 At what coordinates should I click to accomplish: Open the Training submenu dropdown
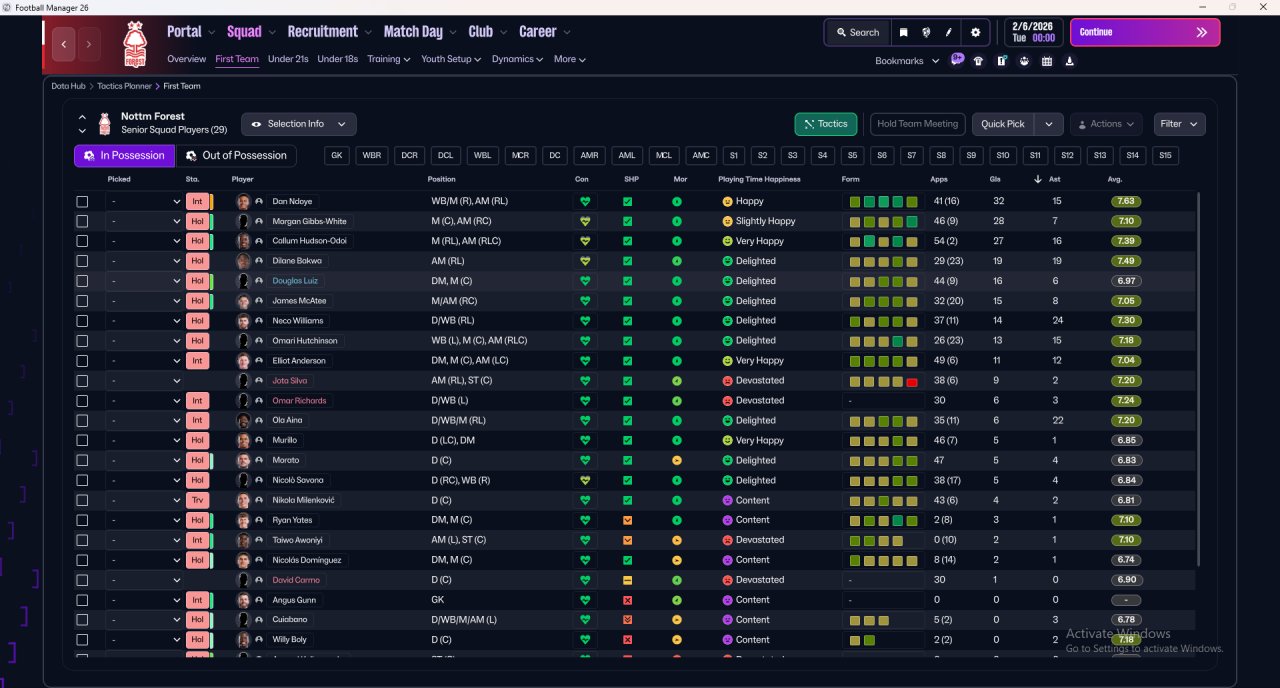[389, 59]
